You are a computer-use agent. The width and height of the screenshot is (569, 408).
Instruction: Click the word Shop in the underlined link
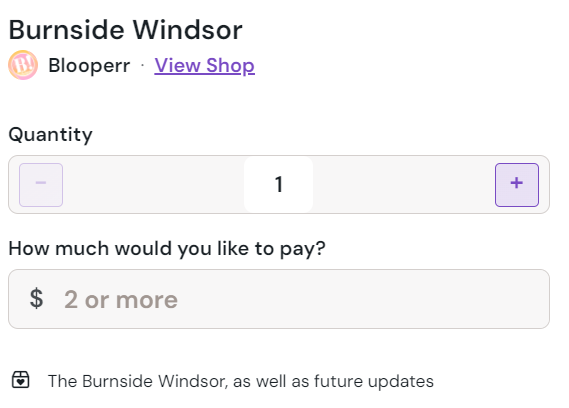[x=230, y=66]
